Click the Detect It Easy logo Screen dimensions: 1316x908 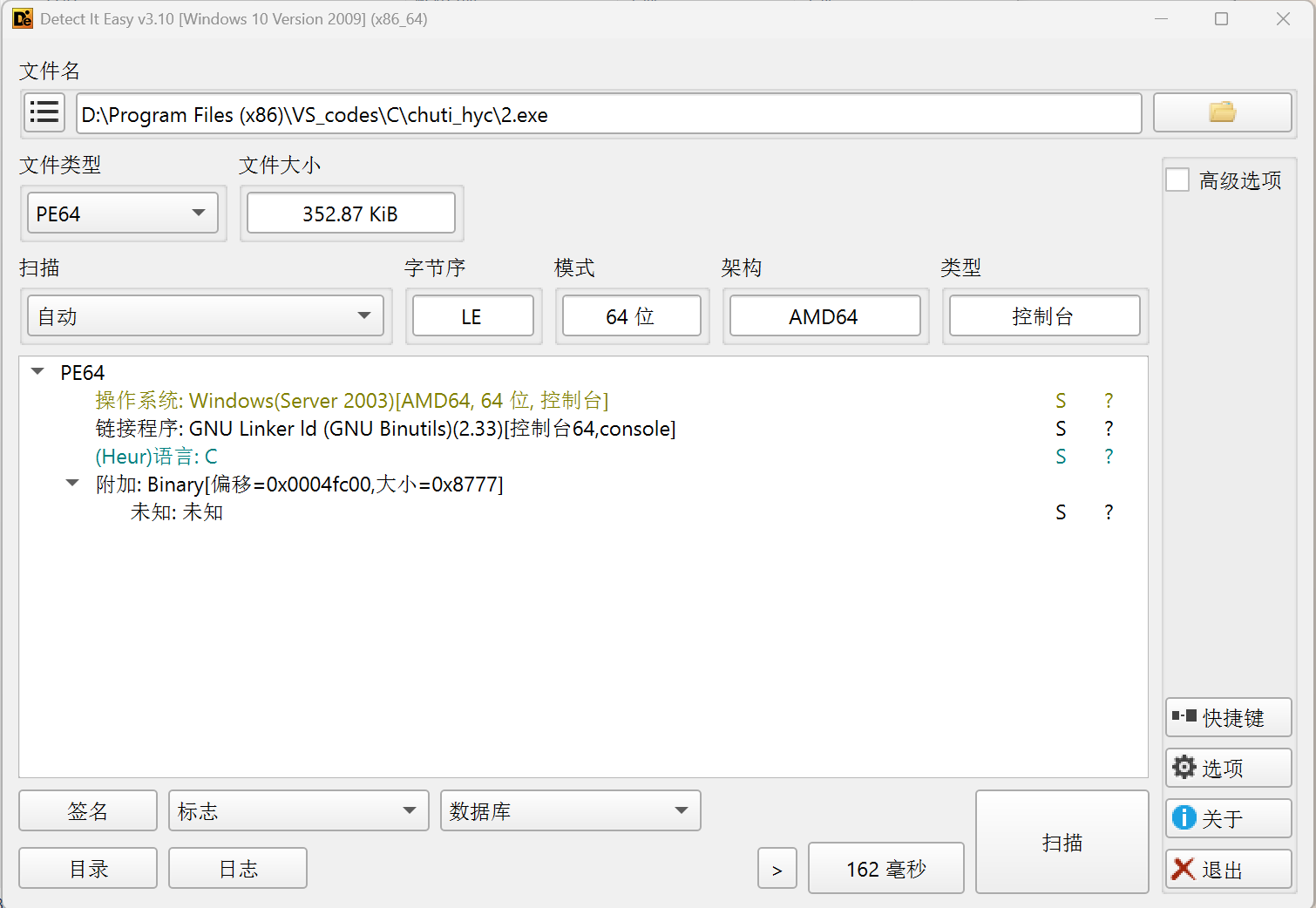click(22, 18)
